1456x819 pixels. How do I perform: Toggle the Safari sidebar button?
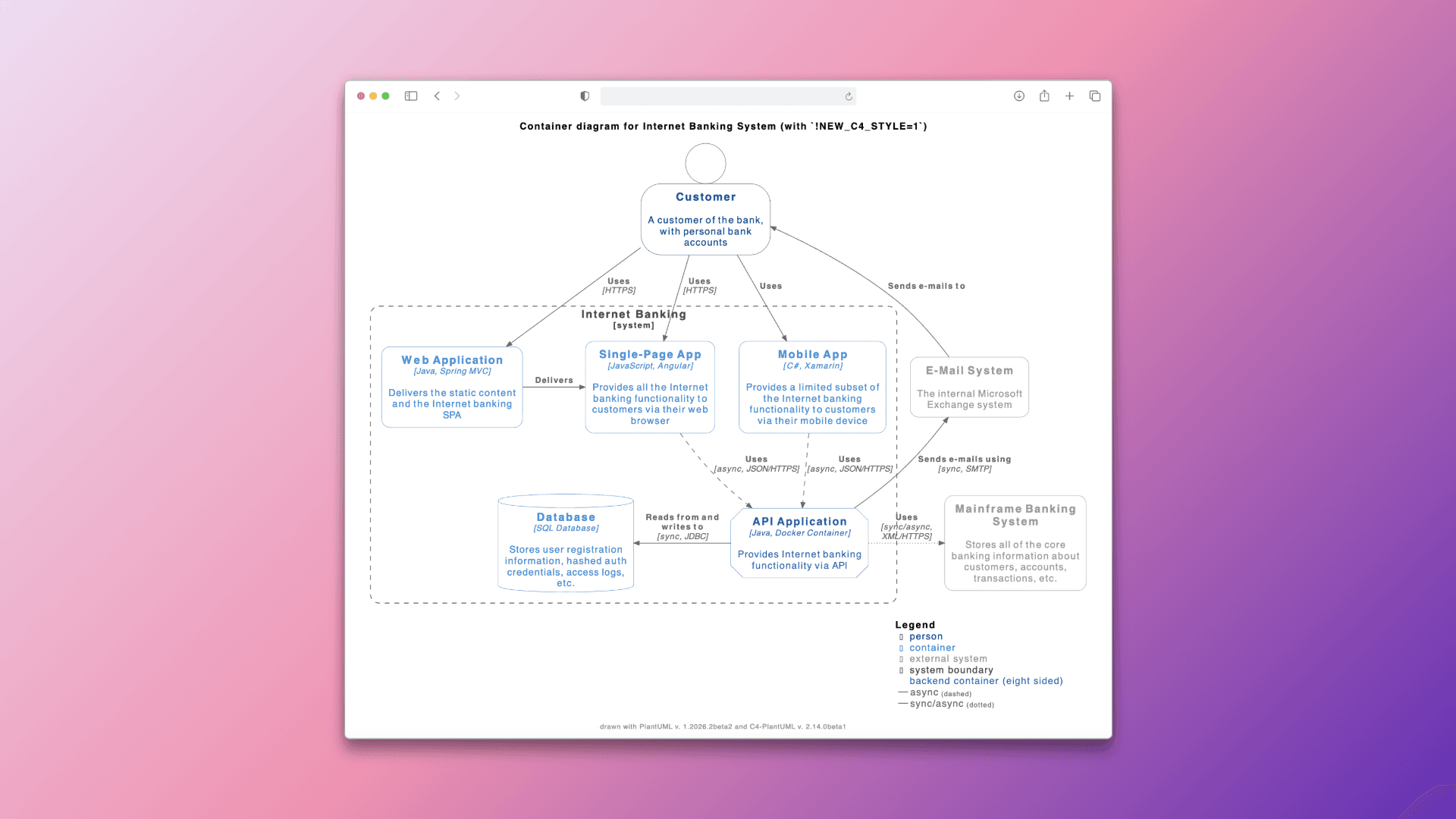click(411, 96)
